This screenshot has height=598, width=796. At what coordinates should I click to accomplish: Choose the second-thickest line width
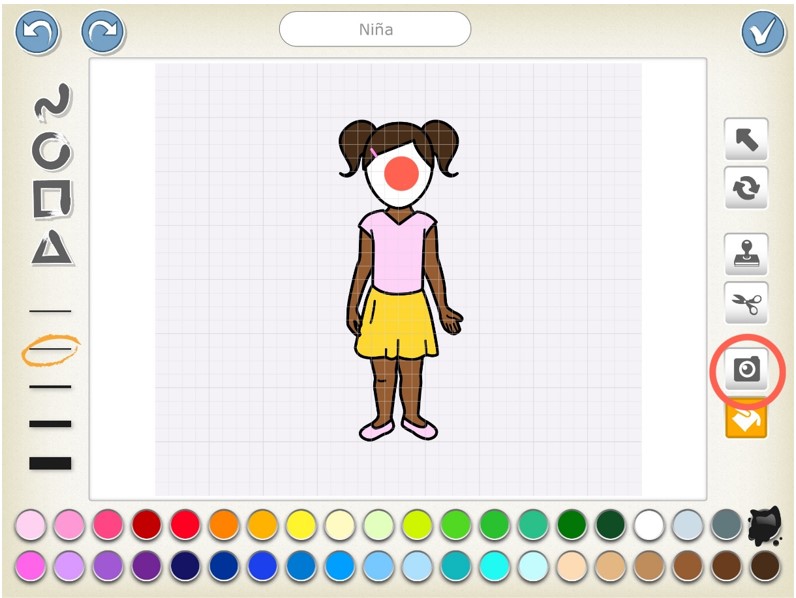click(50, 424)
